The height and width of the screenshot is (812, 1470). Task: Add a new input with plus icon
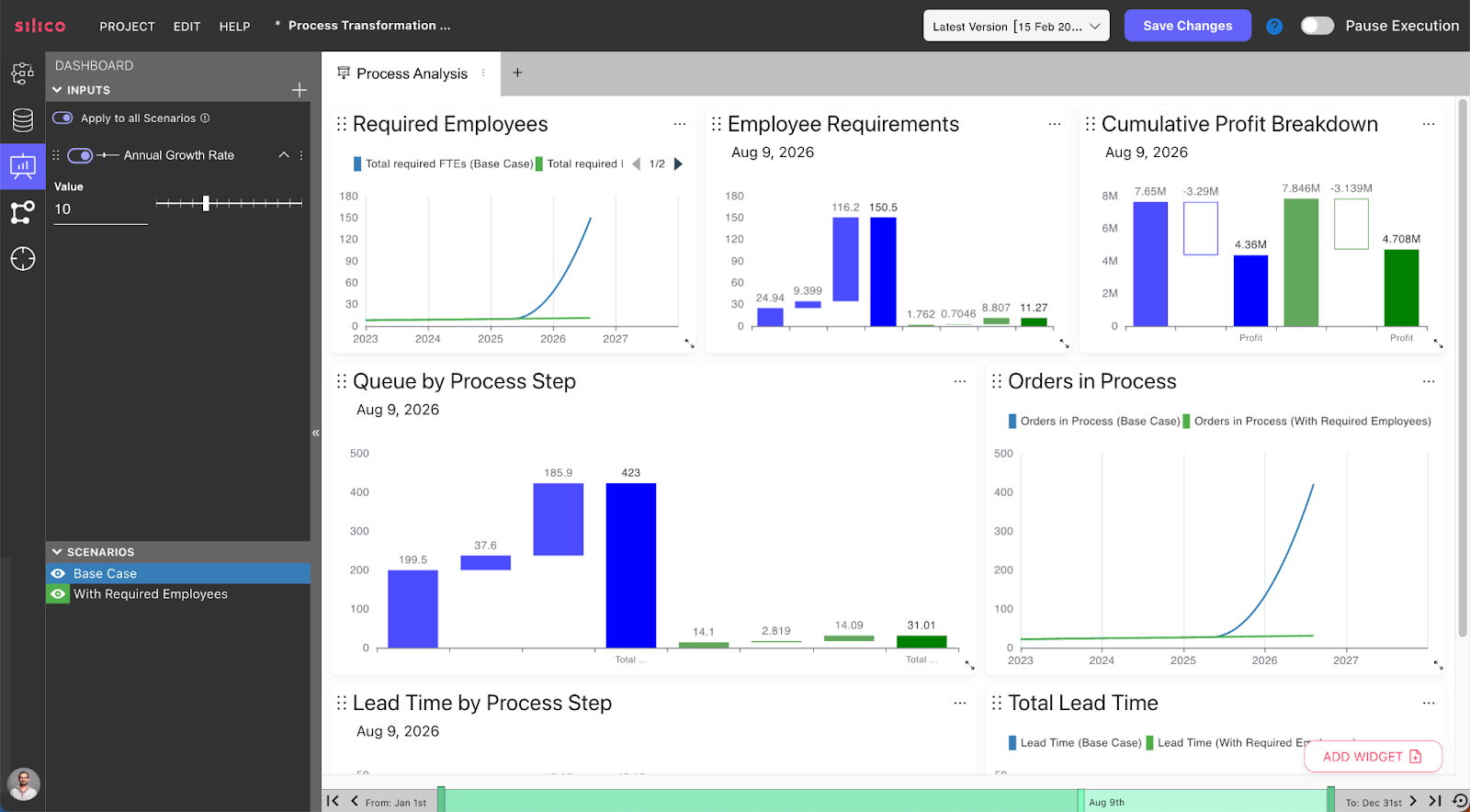tap(299, 90)
